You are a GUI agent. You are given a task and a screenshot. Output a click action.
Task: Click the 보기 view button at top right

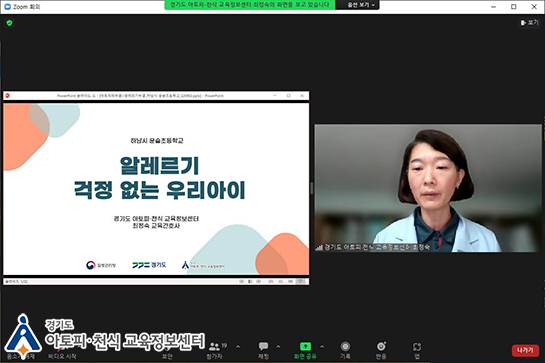529,23
